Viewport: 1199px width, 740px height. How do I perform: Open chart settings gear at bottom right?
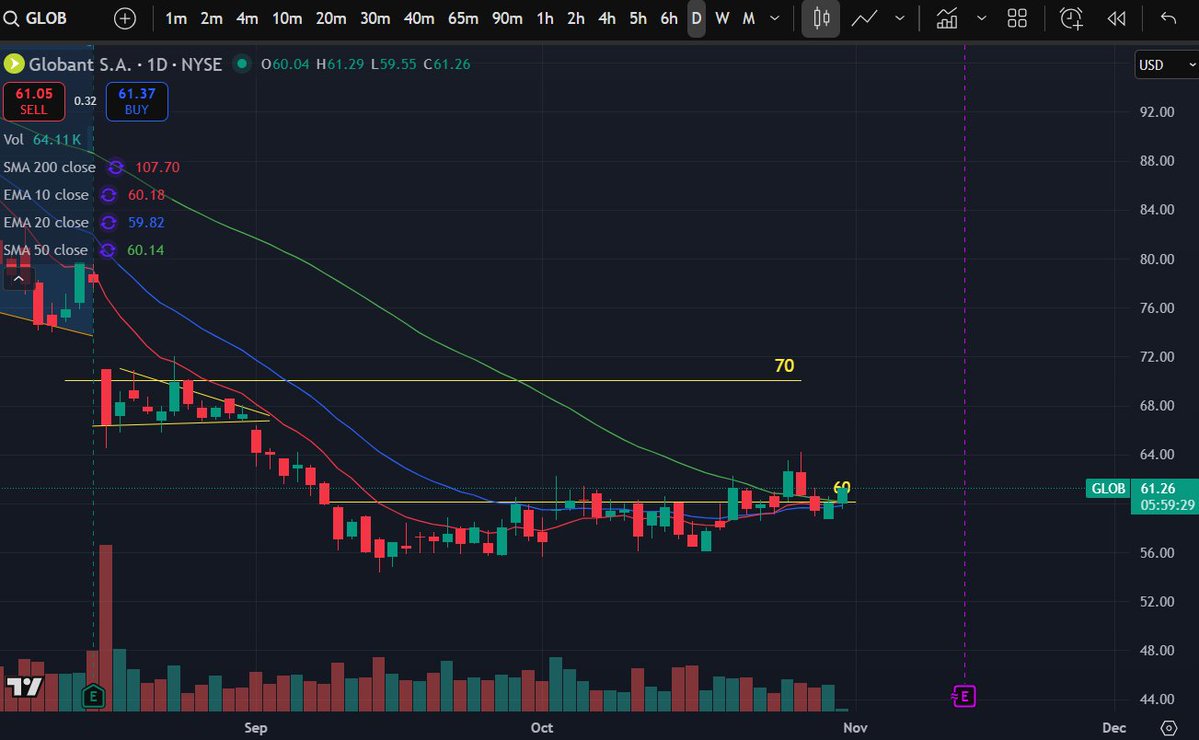point(1168,729)
